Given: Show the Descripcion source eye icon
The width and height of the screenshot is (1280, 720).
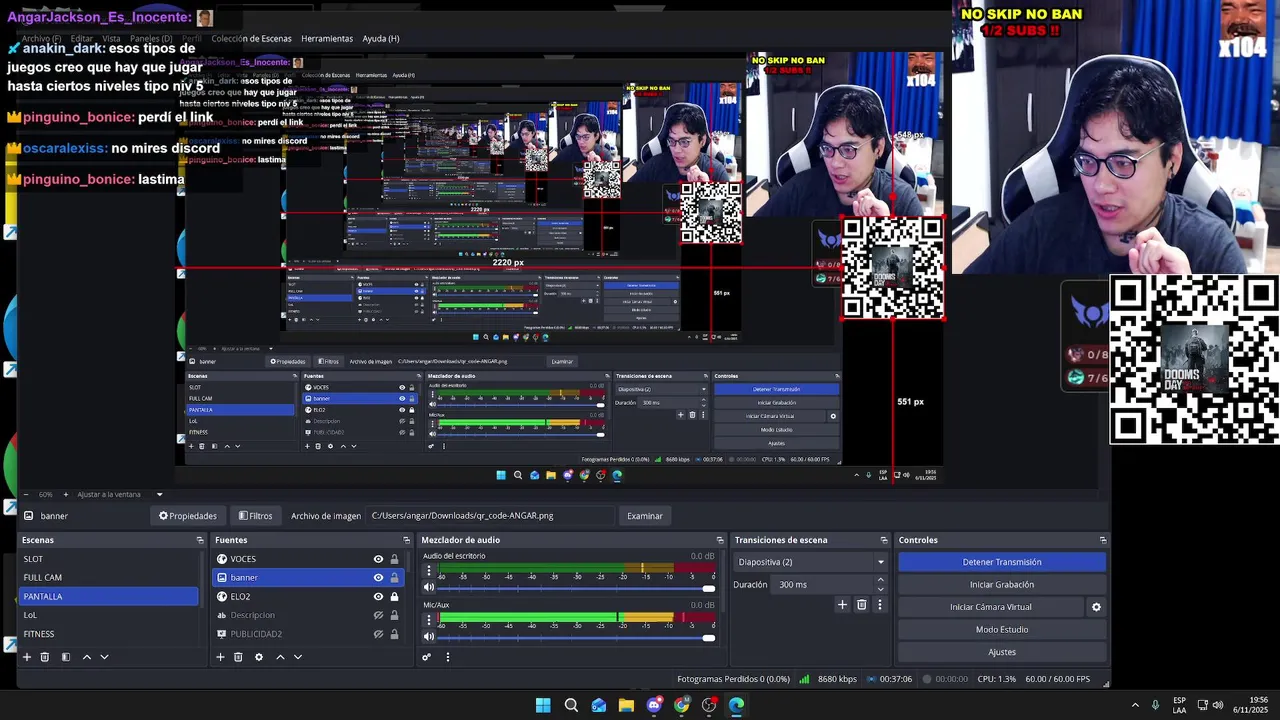Looking at the screenshot, I should [378, 615].
